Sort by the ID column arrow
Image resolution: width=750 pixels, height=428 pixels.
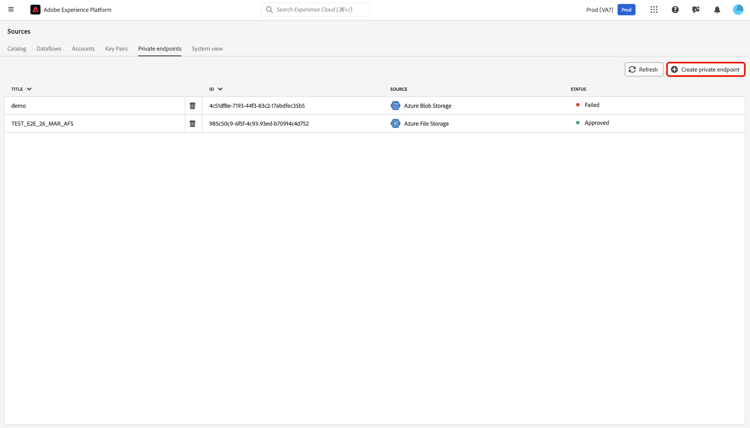[220, 89]
